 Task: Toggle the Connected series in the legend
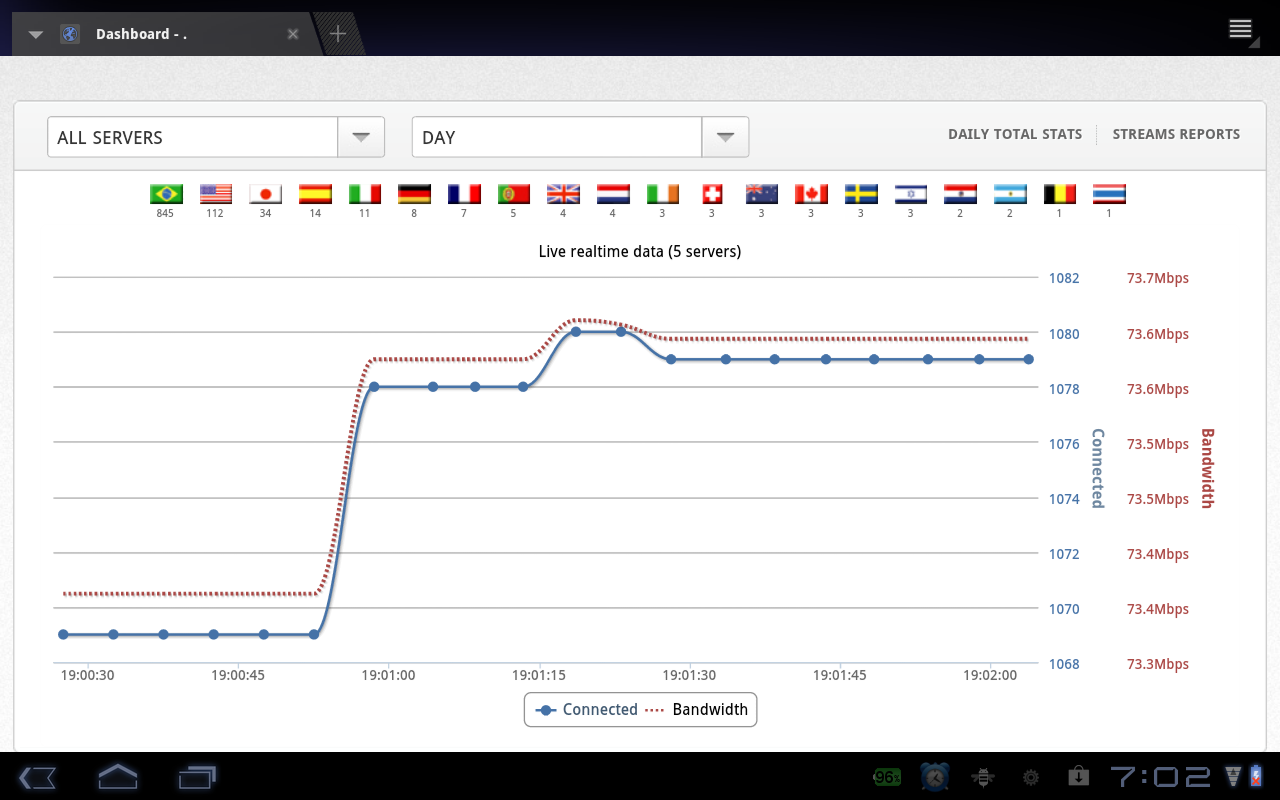pyautogui.click(x=597, y=709)
